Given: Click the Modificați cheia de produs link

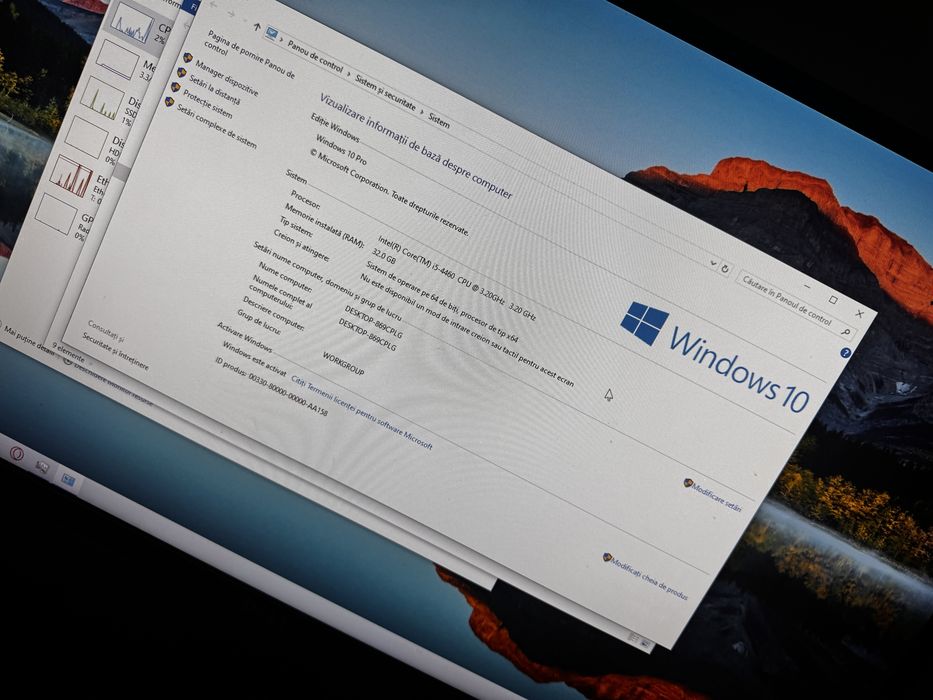Looking at the screenshot, I should pyautogui.click(x=650, y=579).
